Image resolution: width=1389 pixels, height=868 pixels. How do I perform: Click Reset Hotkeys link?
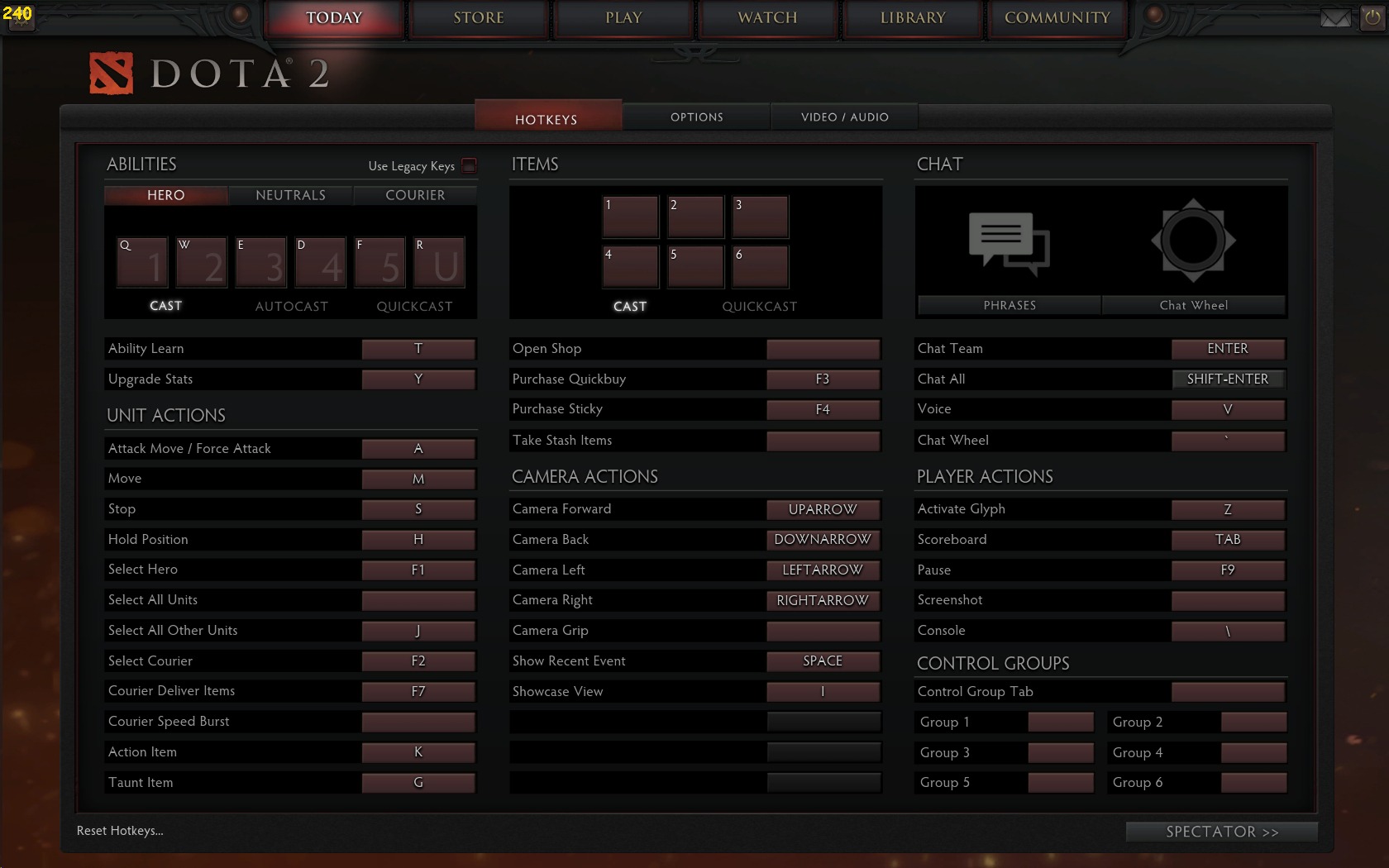pos(120,831)
